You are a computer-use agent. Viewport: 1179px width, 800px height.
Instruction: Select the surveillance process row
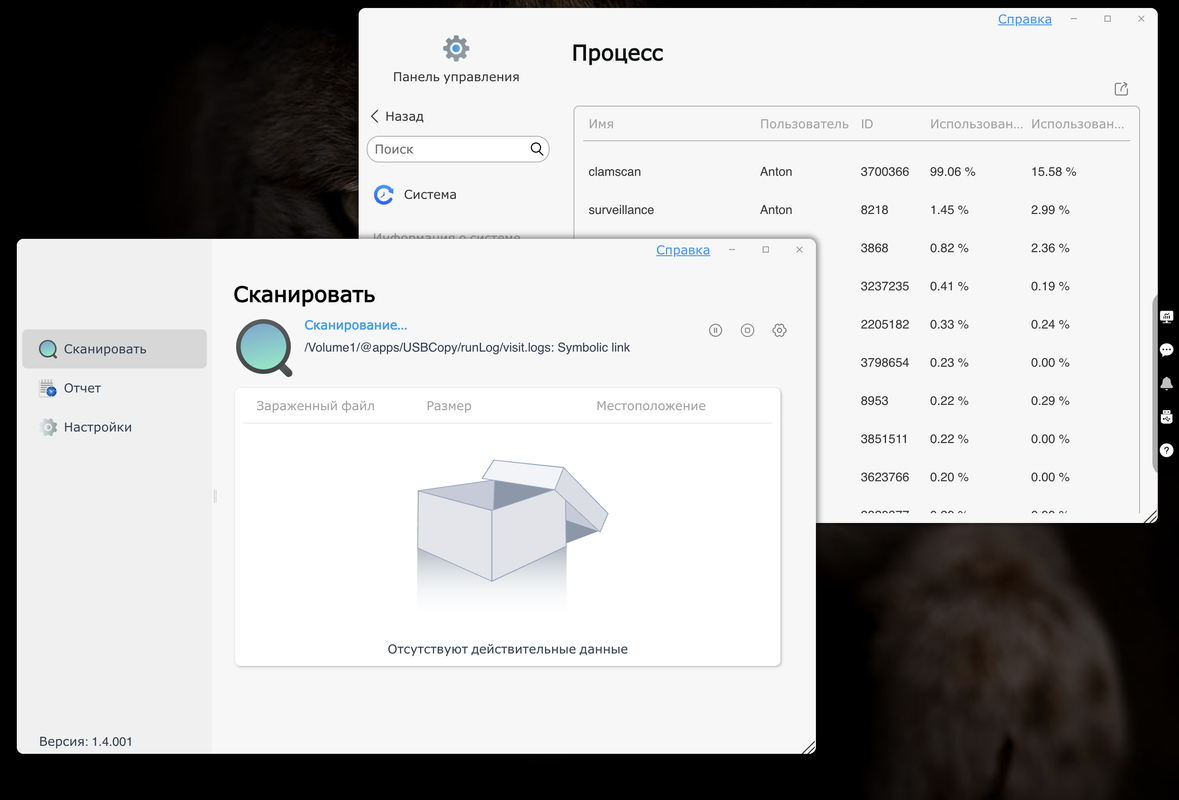click(856, 210)
